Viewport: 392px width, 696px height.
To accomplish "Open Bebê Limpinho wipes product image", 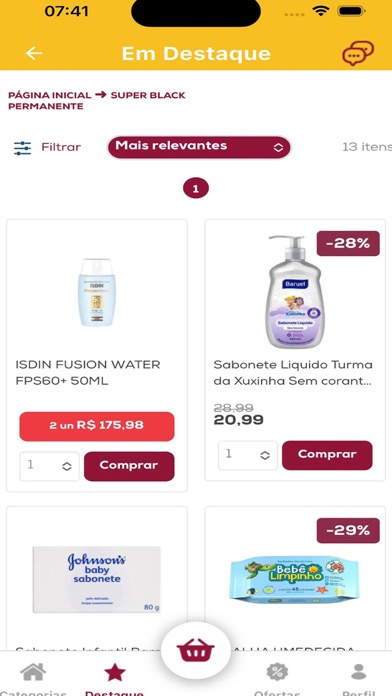I will [294, 579].
